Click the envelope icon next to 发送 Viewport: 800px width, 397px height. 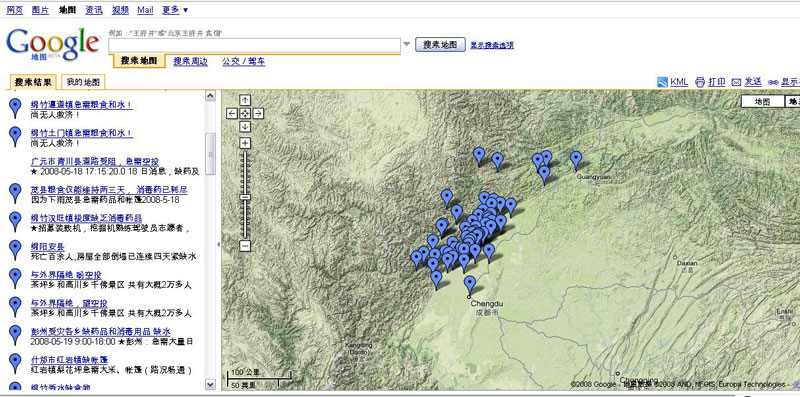tap(736, 82)
